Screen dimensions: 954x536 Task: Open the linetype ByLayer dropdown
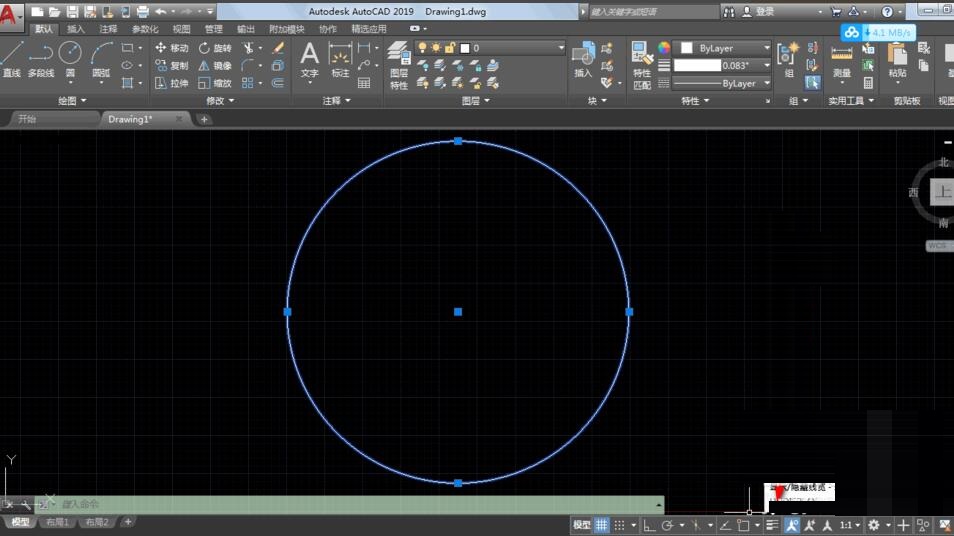[723, 83]
